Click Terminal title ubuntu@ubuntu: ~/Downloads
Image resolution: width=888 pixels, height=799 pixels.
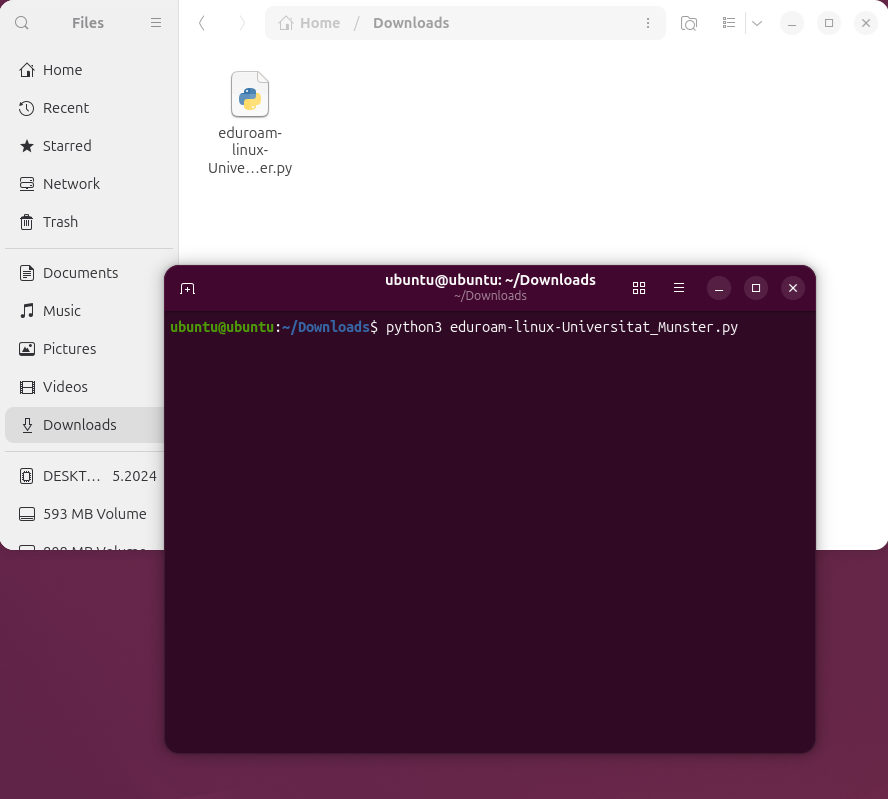(x=490, y=280)
